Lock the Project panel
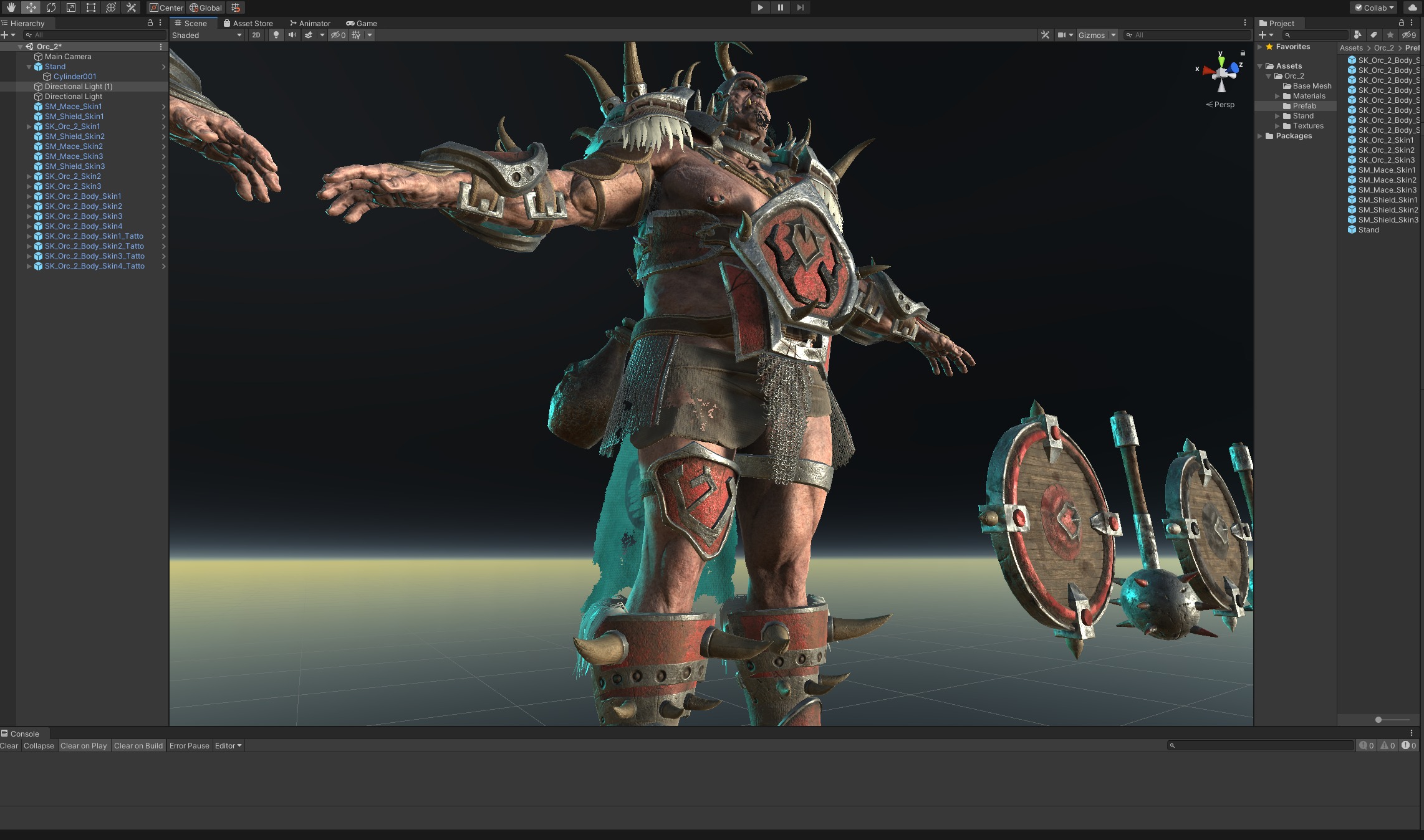The image size is (1424, 840). point(1402,22)
